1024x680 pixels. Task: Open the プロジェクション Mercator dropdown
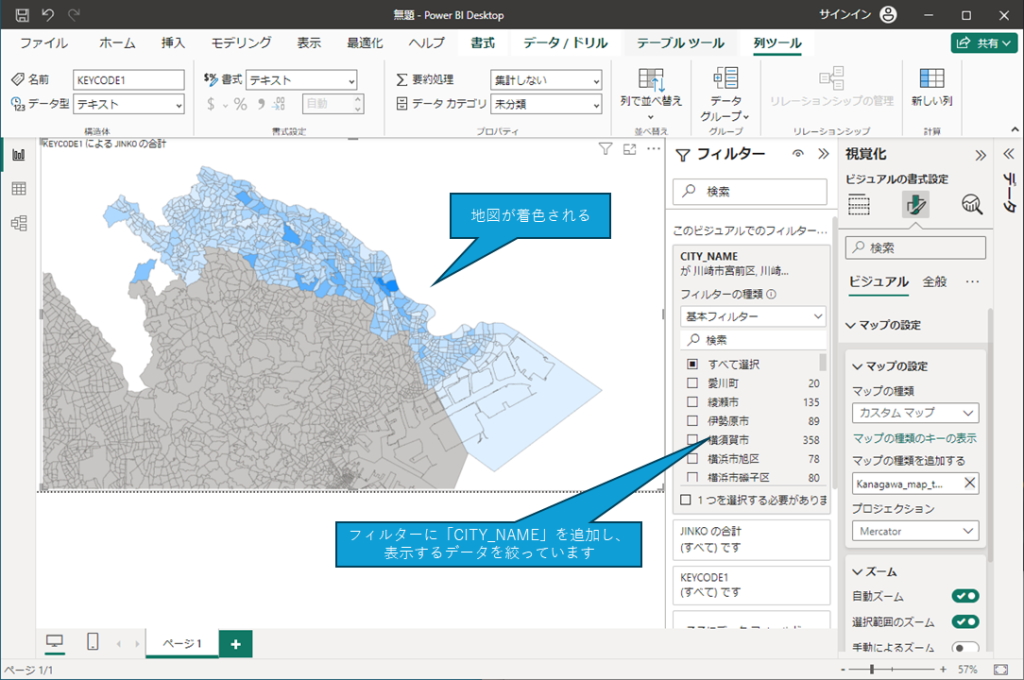(x=914, y=530)
